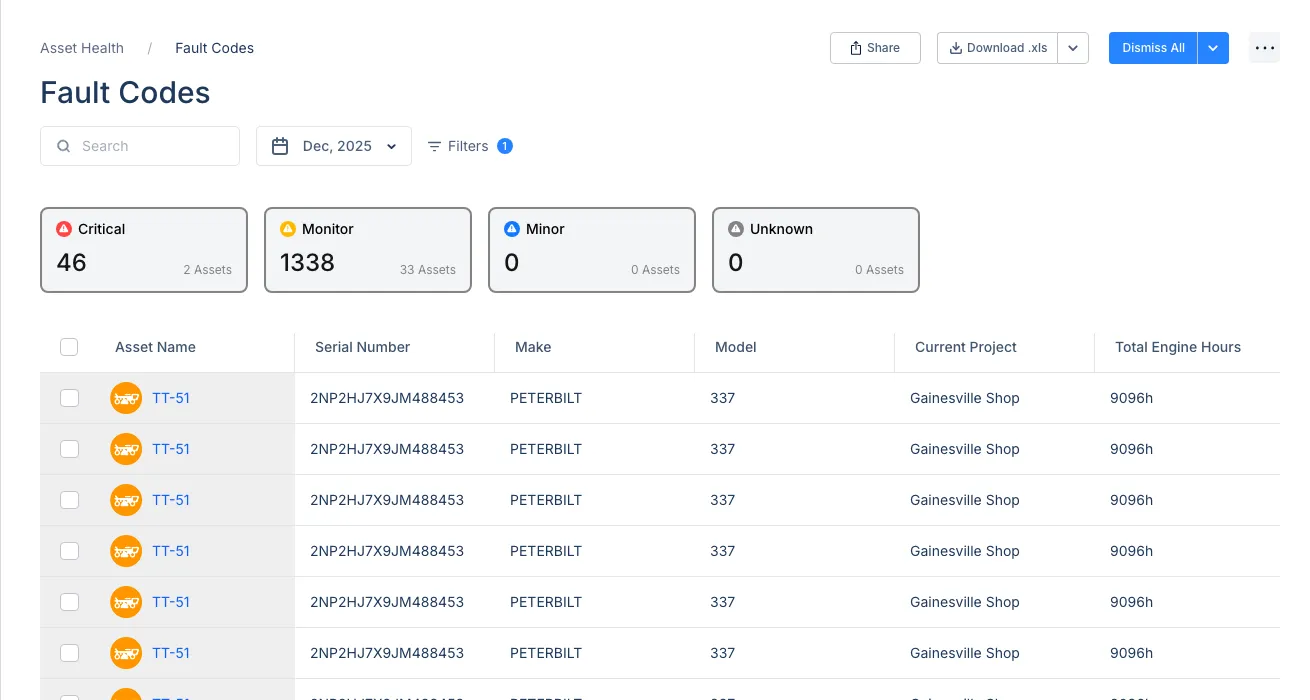Open the second row TT-51 asset link
1310x700 pixels.
171,449
